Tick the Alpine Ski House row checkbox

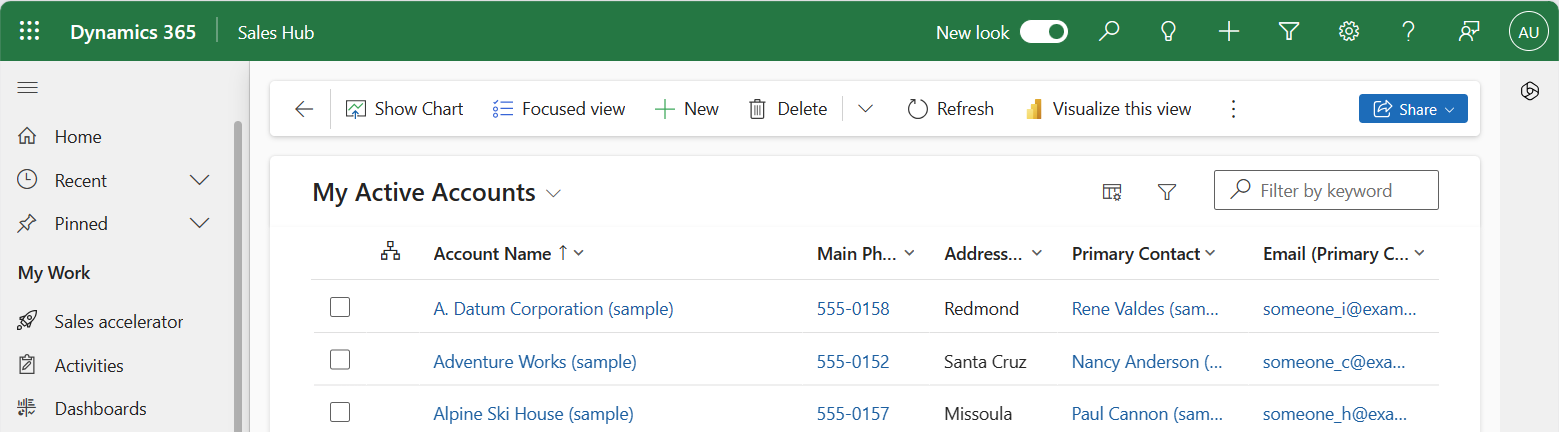(x=340, y=412)
